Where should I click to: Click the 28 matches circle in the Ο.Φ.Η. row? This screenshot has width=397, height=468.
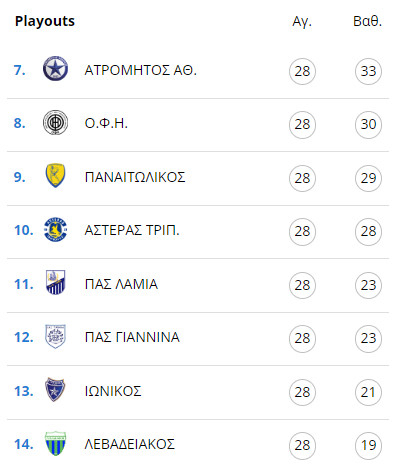tap(302, 124)
